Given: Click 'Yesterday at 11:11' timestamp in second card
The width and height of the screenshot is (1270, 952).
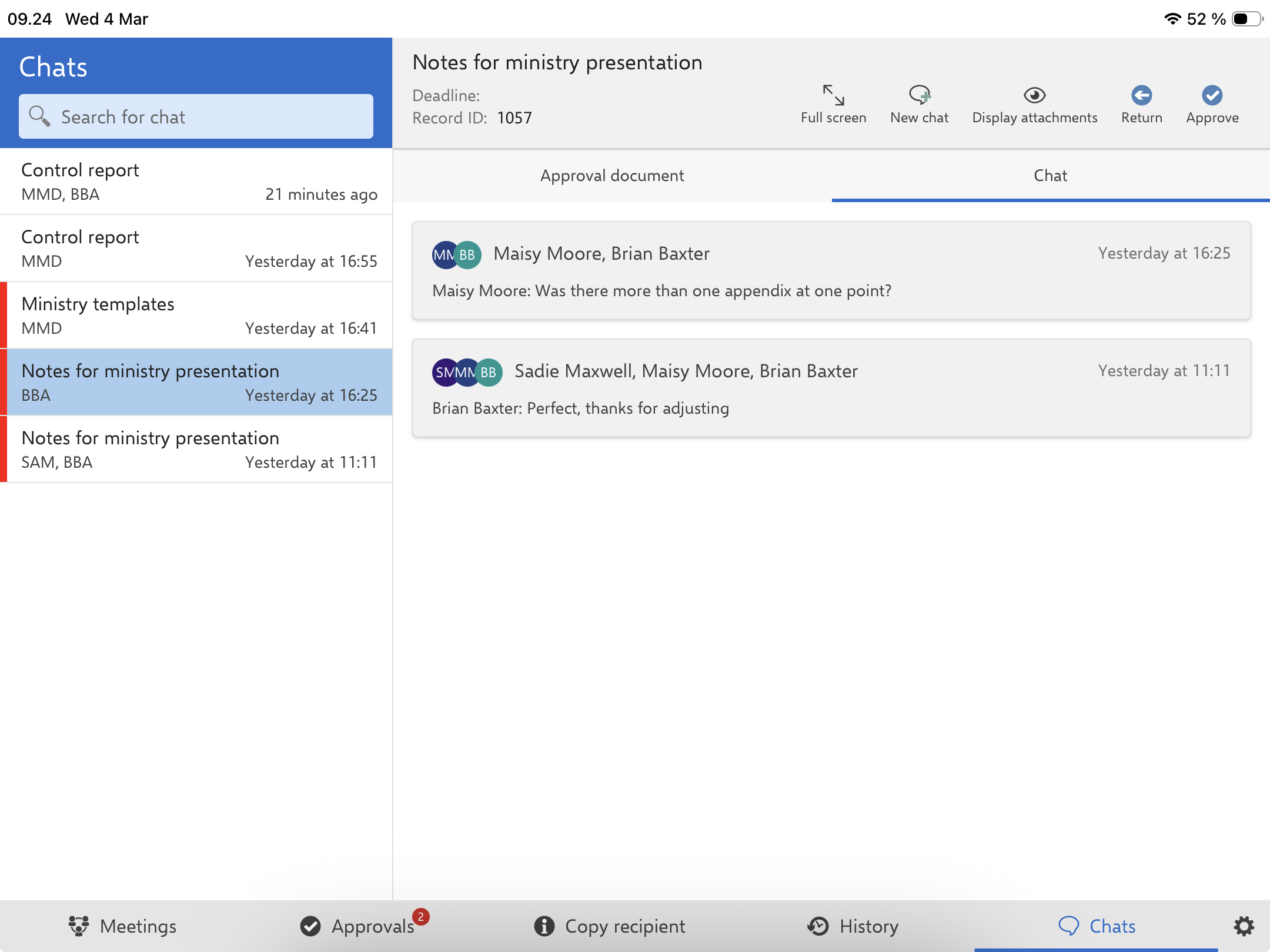Looking at the screenshot, I should pos(1164,371).
